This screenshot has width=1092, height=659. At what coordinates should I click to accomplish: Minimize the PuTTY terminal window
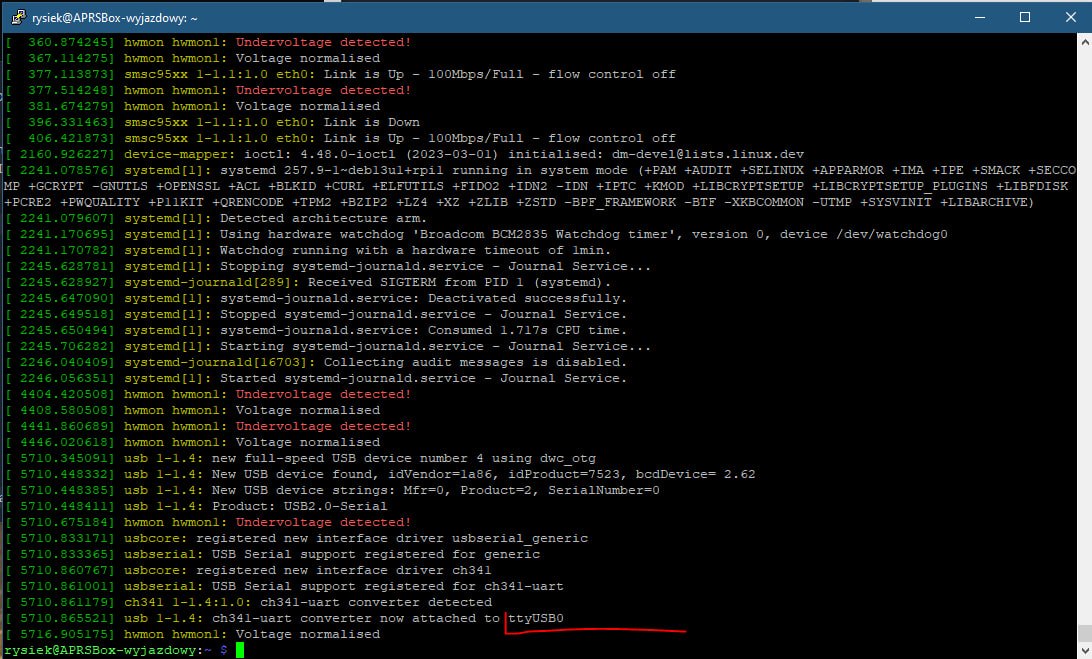tap(979, 17)
